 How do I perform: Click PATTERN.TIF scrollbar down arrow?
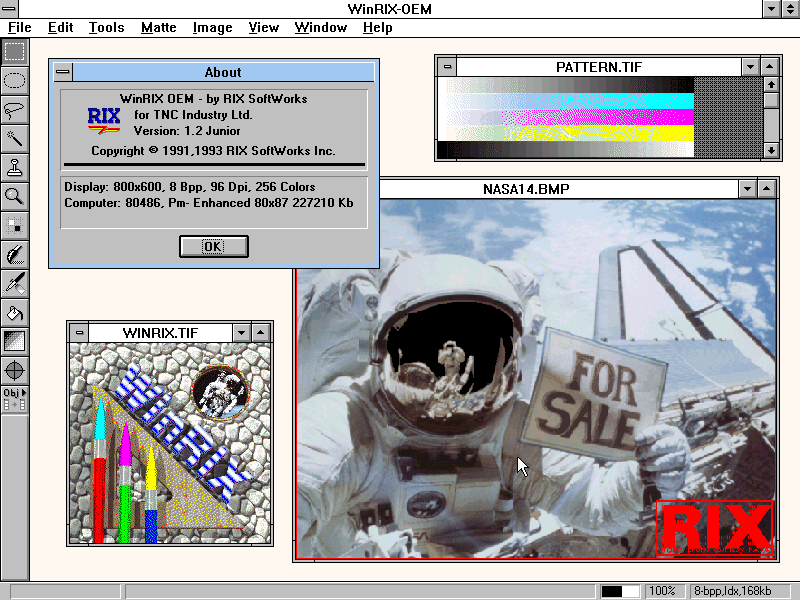[x=771, y=150]
